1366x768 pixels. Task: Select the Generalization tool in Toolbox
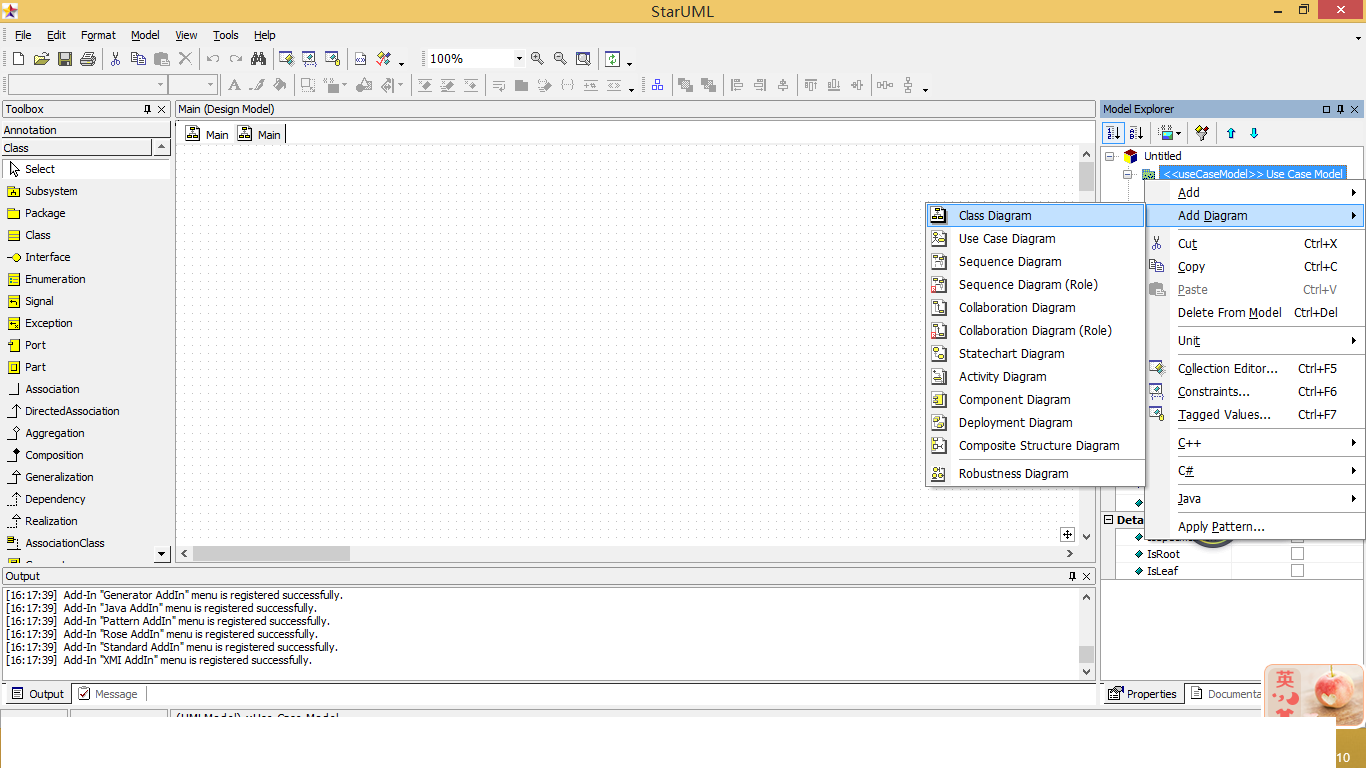(86, 477)
